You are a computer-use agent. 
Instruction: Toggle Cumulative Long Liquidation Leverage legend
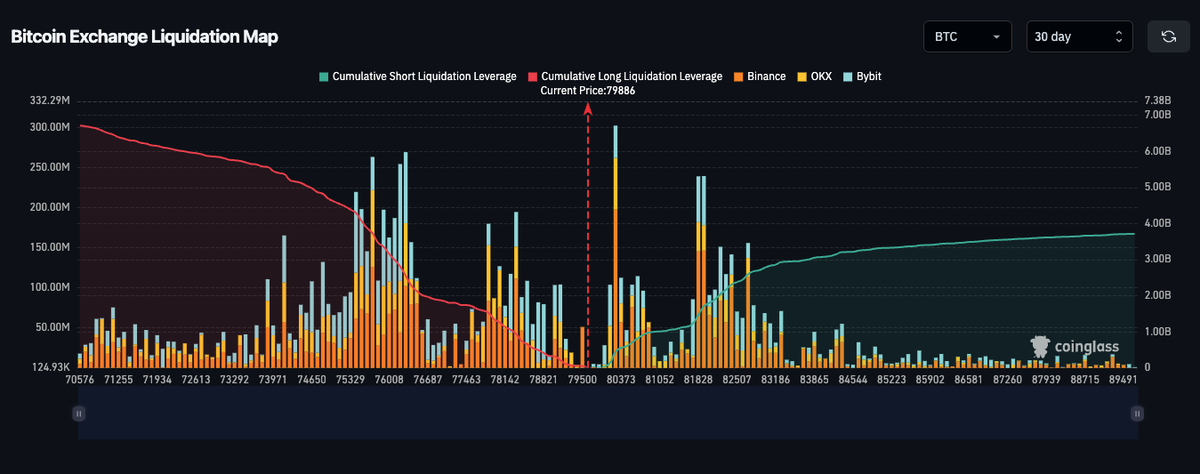pos(625,76)
